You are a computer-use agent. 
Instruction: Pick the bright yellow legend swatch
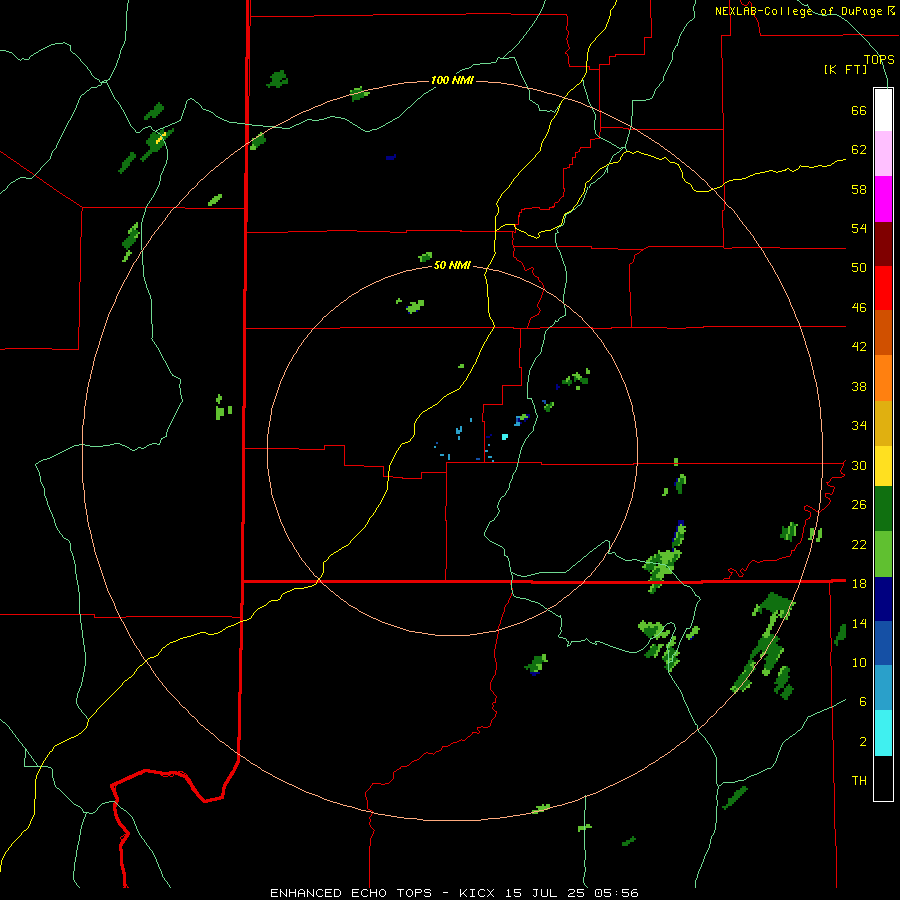pyautogui.click(x=883, y=466)
